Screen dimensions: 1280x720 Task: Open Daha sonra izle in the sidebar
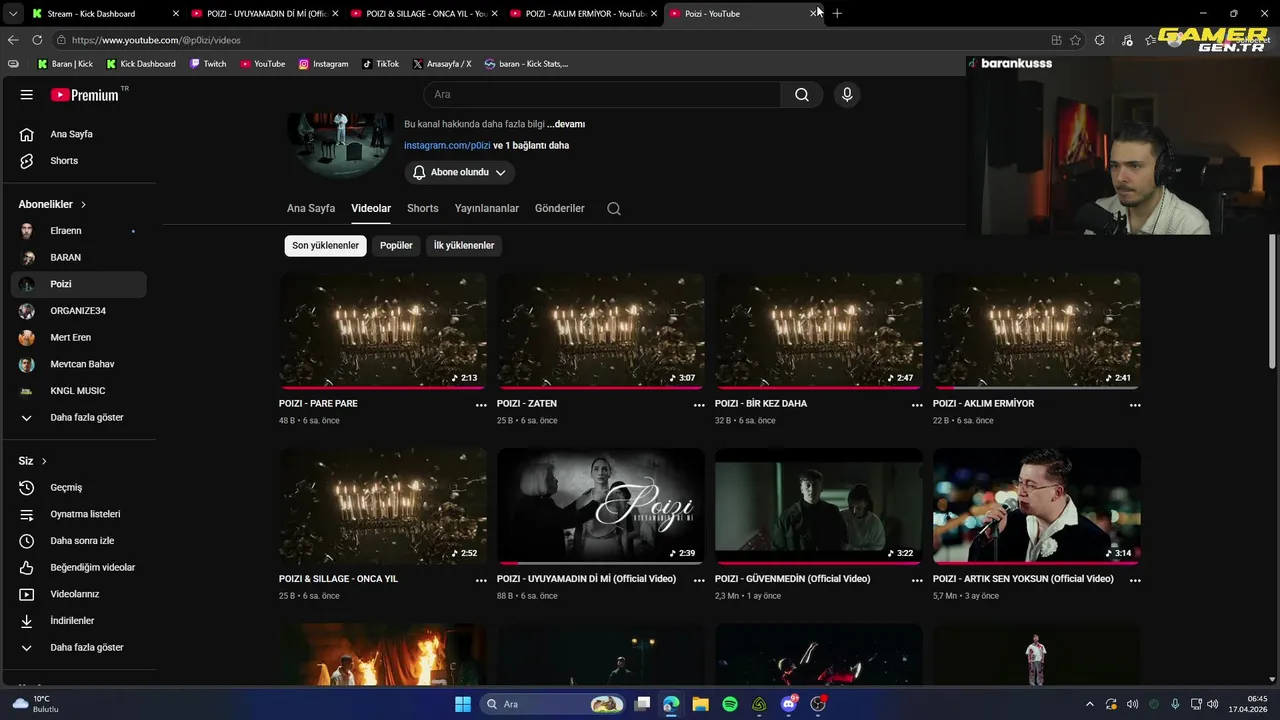click(x=78, y=541)
